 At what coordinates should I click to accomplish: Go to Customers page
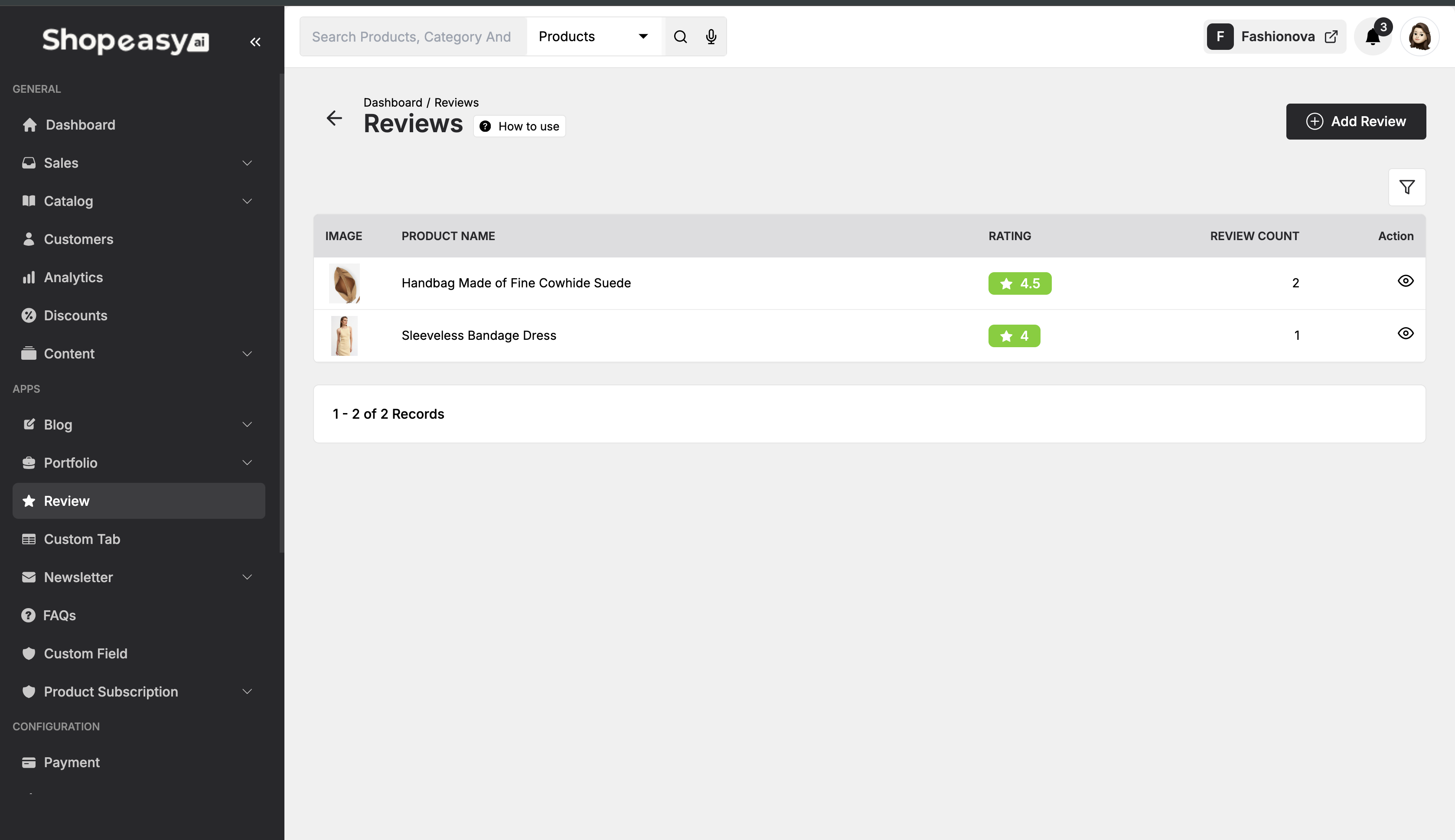[x=78, y=239]
